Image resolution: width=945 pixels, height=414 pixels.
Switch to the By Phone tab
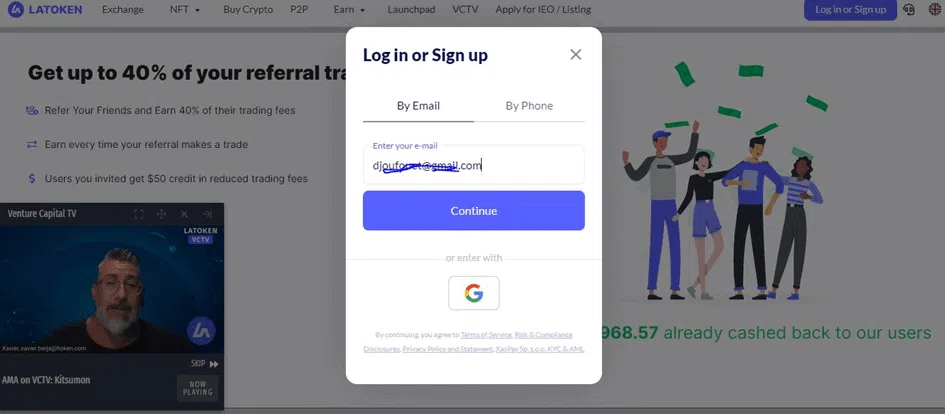529,106
